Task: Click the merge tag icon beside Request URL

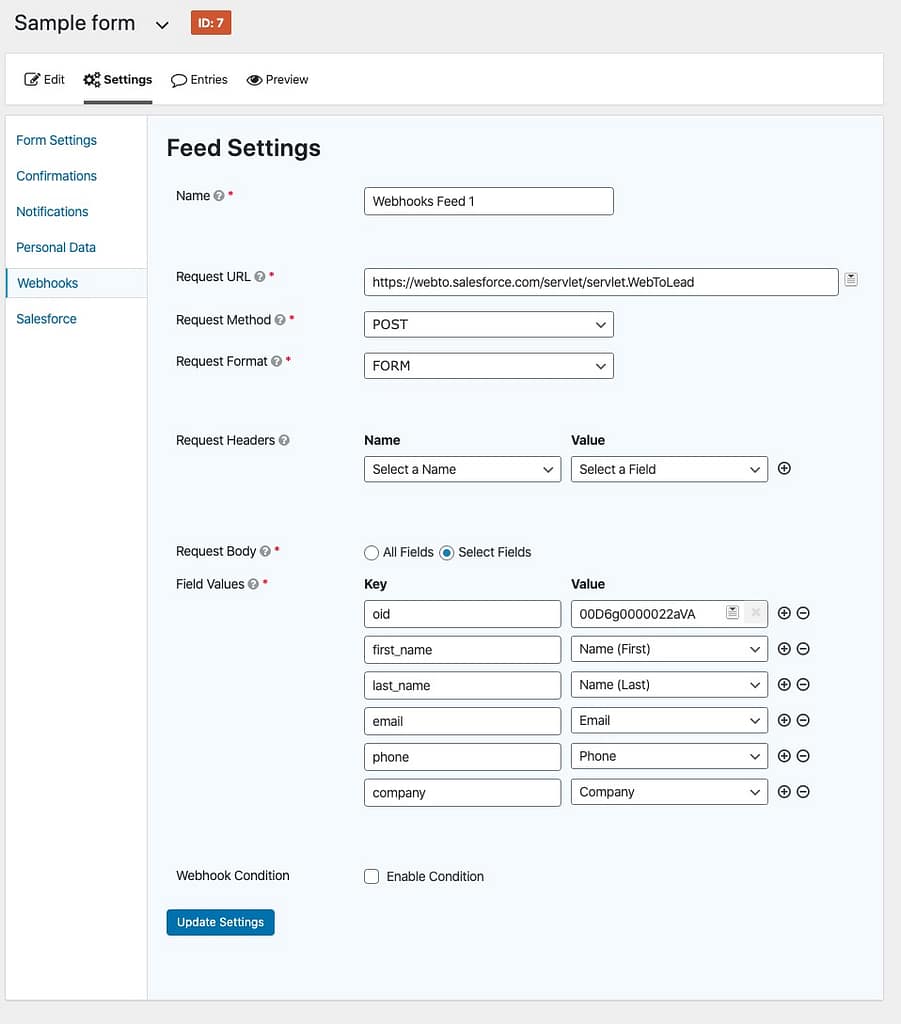Action: click(851, 280)
